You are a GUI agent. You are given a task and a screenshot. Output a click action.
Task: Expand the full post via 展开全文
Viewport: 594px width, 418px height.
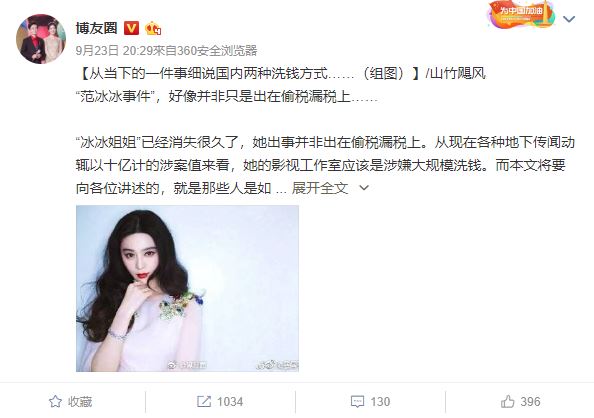[320, 188]
